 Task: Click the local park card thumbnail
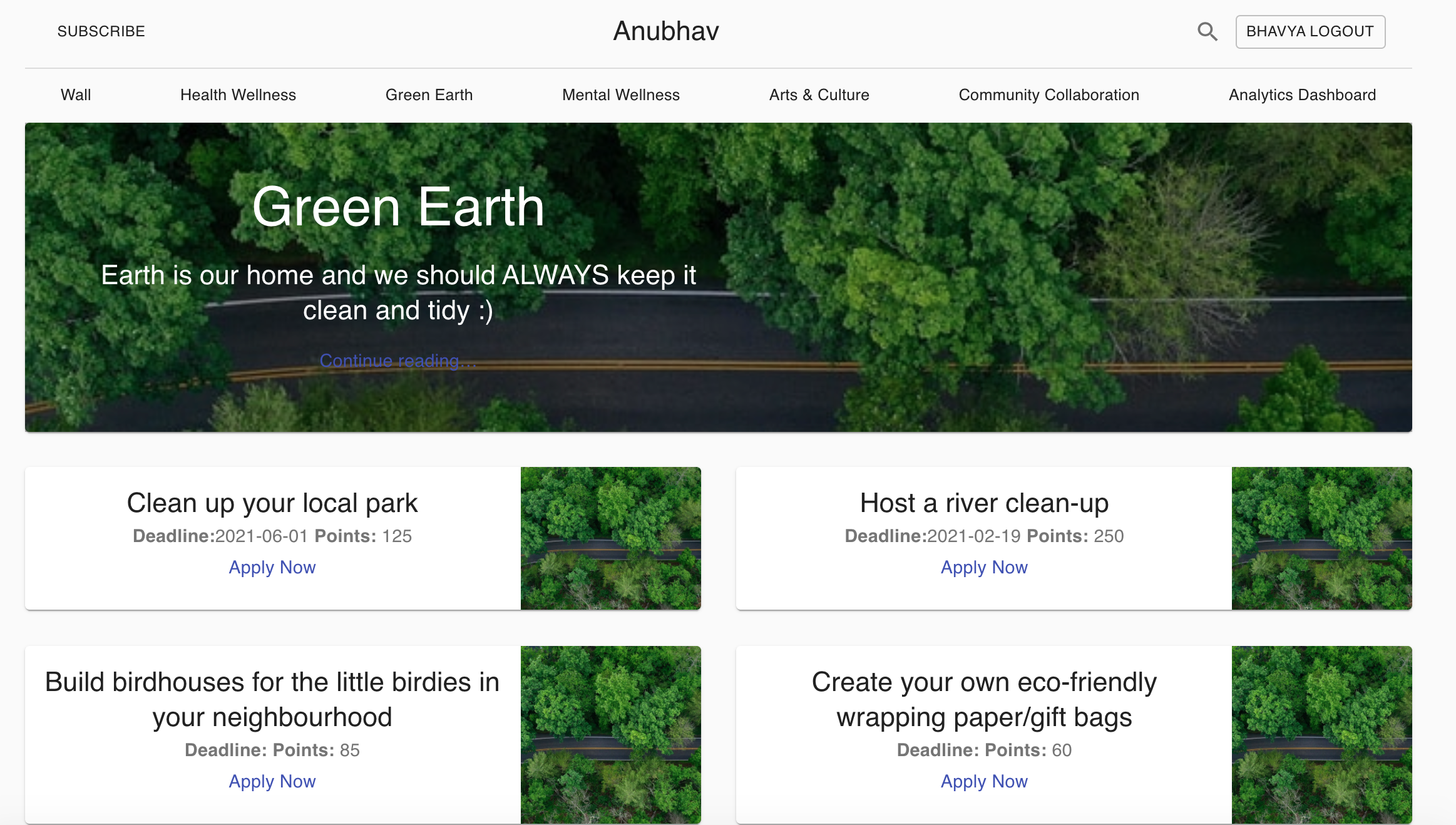610,538
